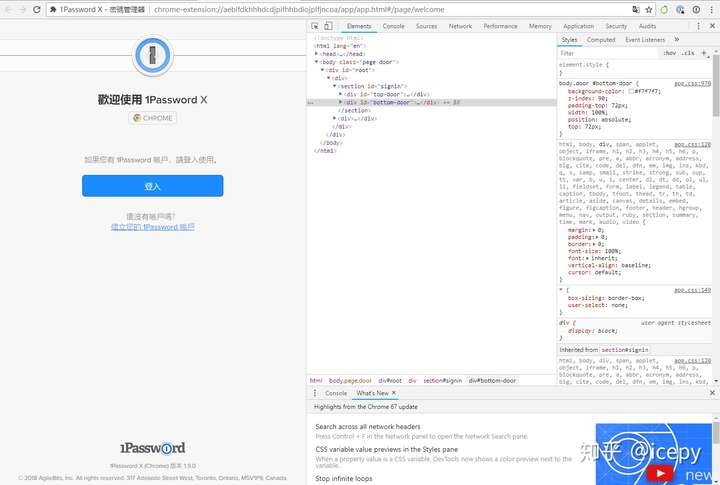This screenshot has width=720, height=485.
Task: Select the html lang en node
Action: tap(340, 46)
